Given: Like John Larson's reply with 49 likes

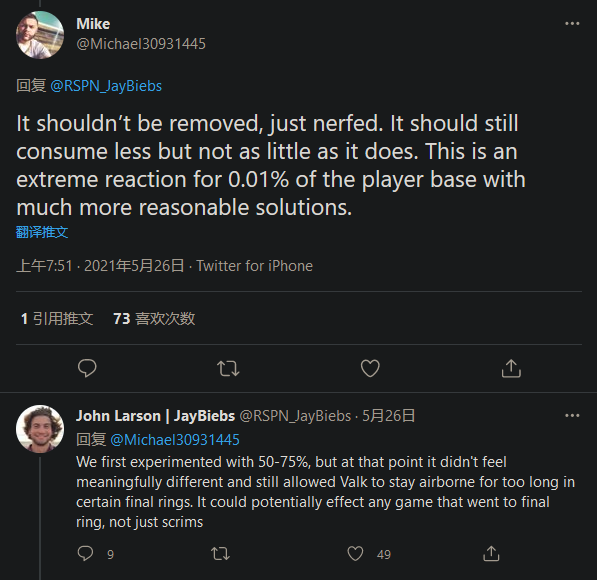Looking at the screenshot, I should [x=355, y=554].
